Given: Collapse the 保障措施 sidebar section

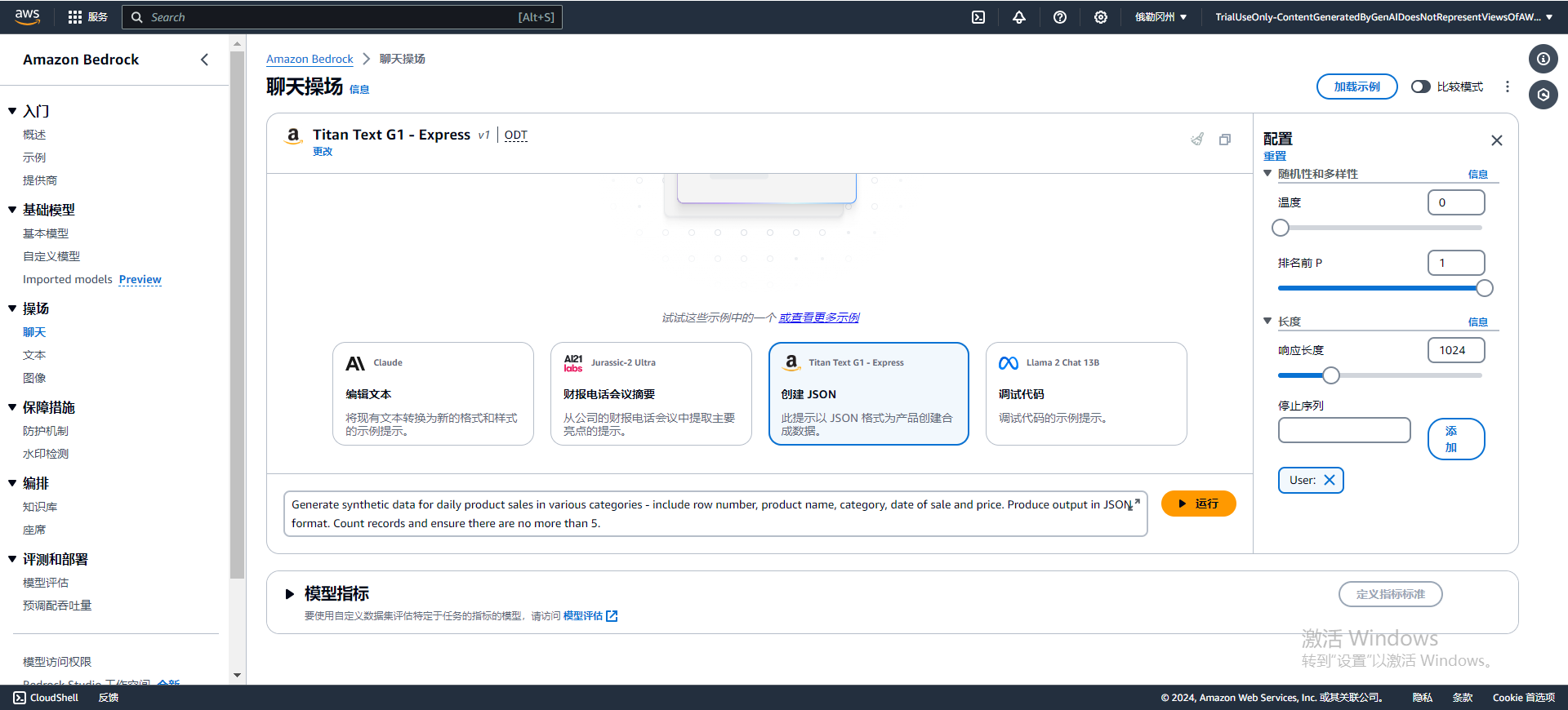Looking at the screenshot, I should (x=12, y=407).
